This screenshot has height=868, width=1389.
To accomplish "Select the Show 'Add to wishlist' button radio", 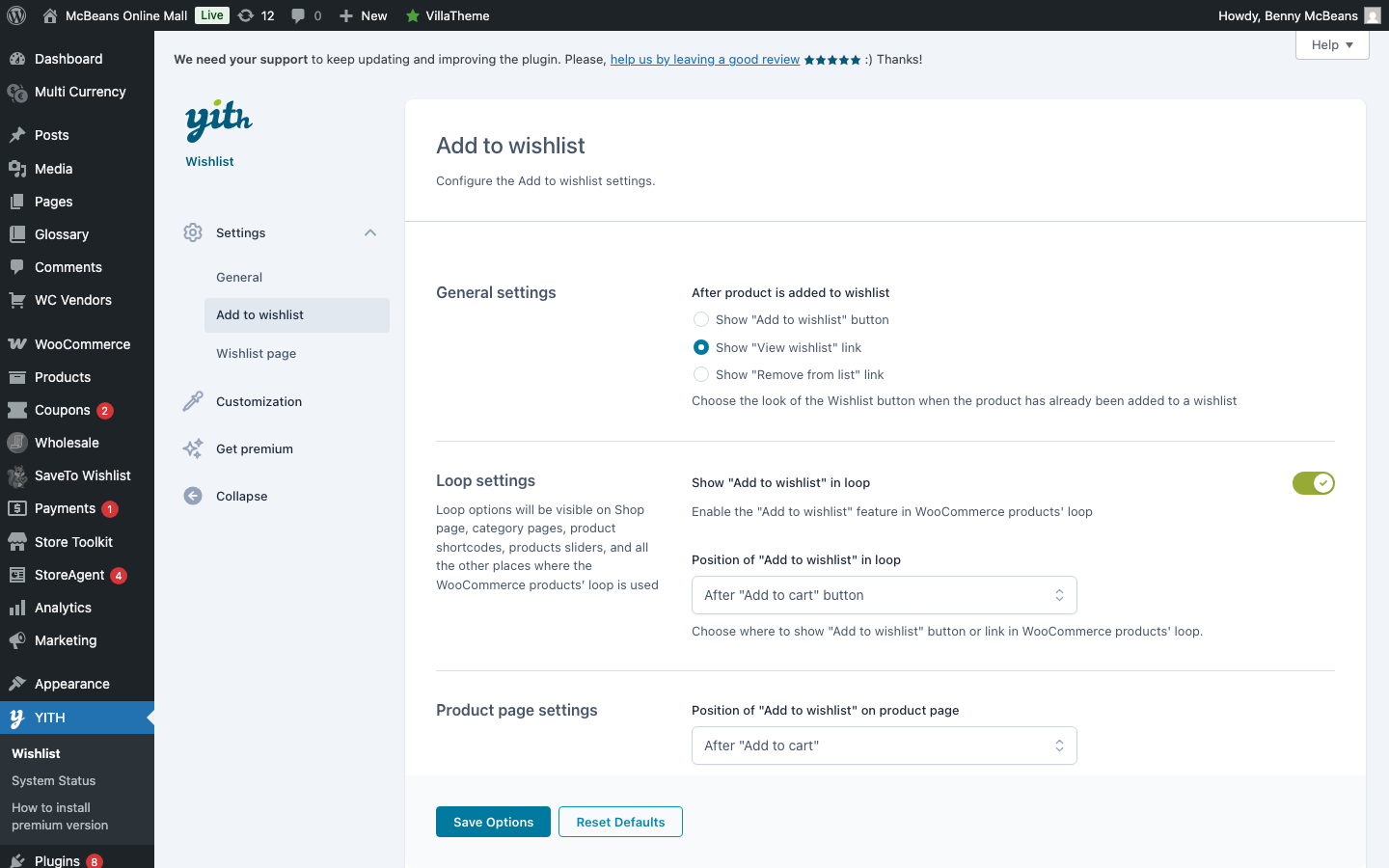I will pos(701,319).
